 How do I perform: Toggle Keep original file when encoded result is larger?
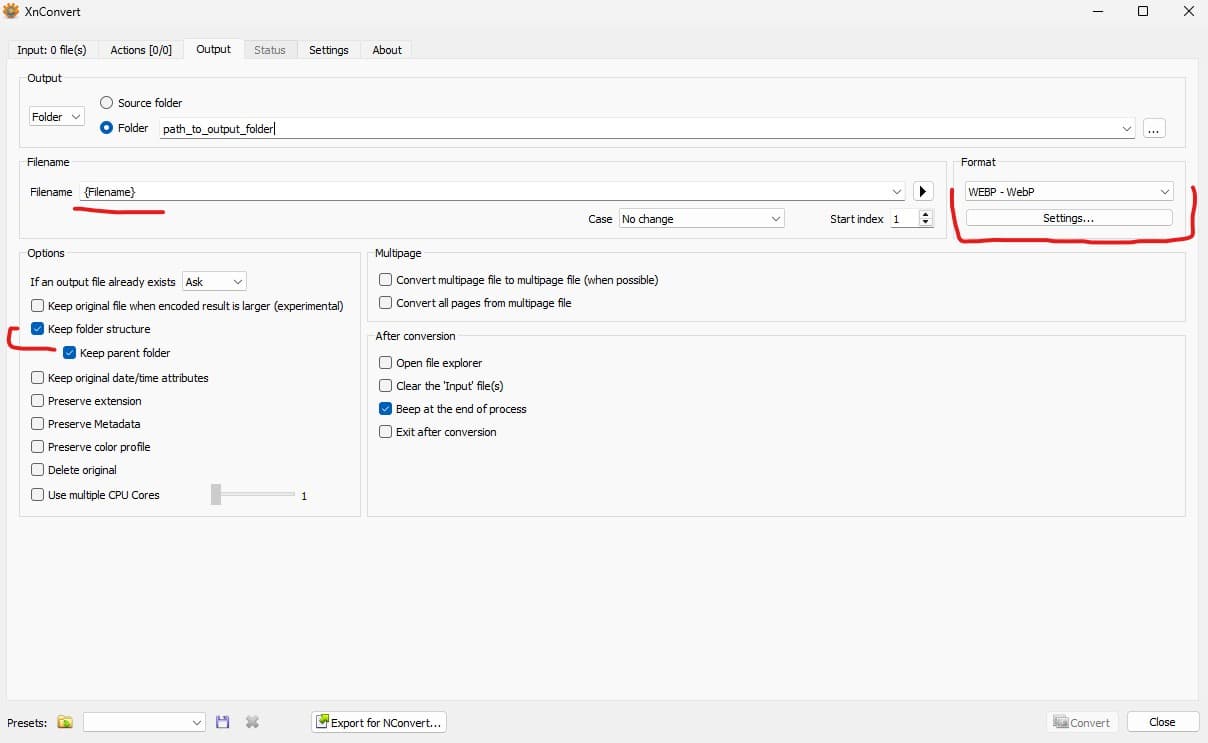38,306
